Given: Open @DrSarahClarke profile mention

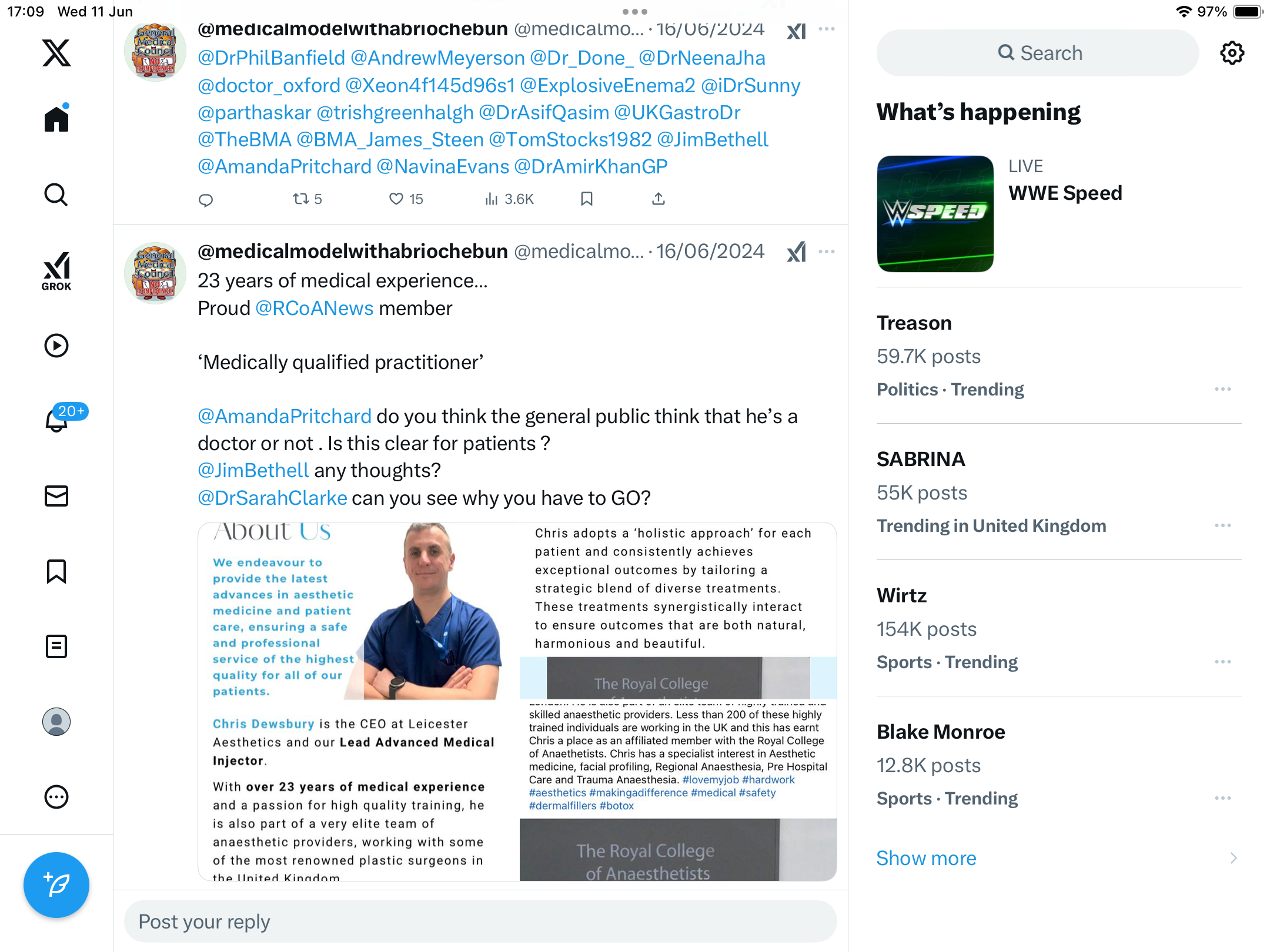Looking at the screenshot, I should 272,498.
